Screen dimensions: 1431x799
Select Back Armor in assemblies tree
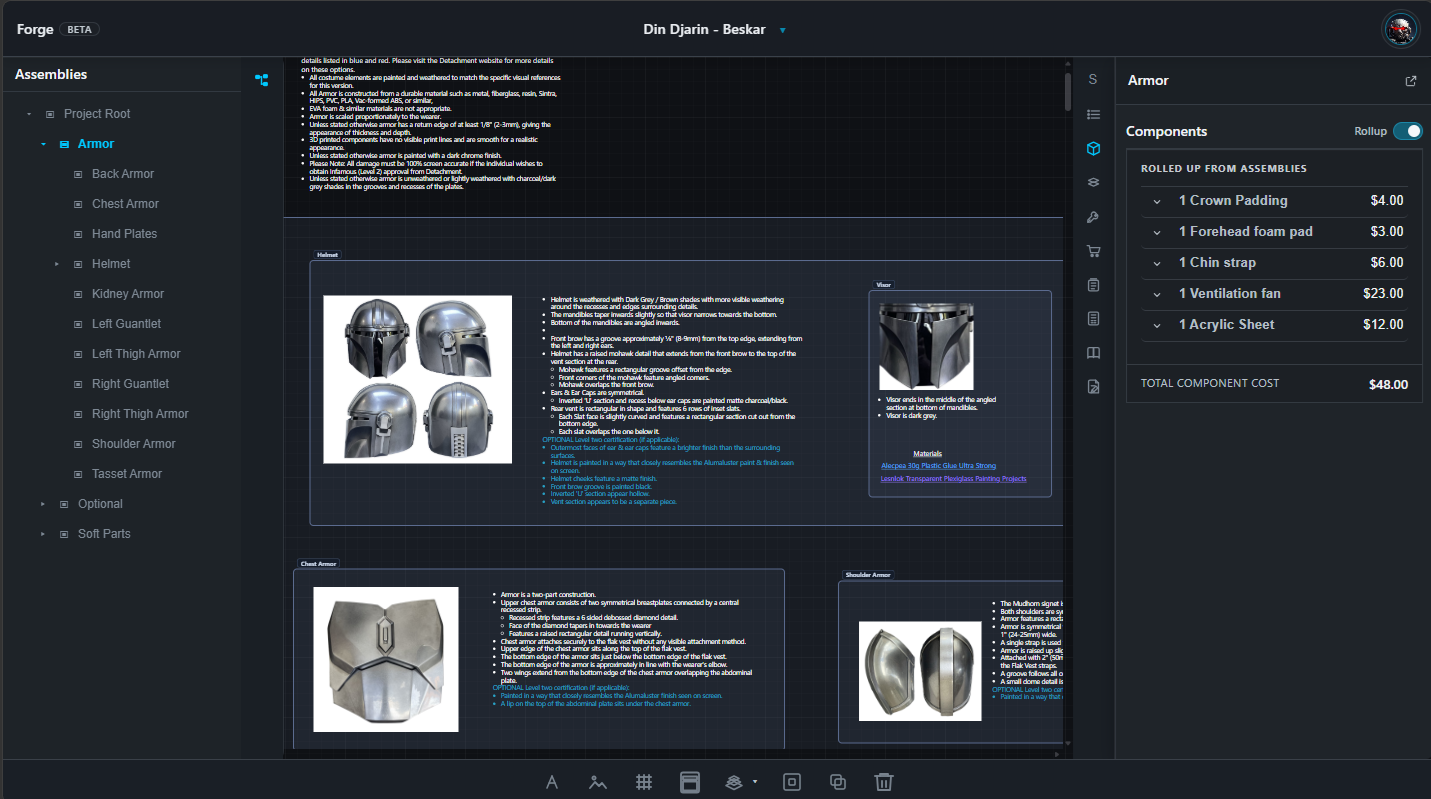click(x=123, y=174)
